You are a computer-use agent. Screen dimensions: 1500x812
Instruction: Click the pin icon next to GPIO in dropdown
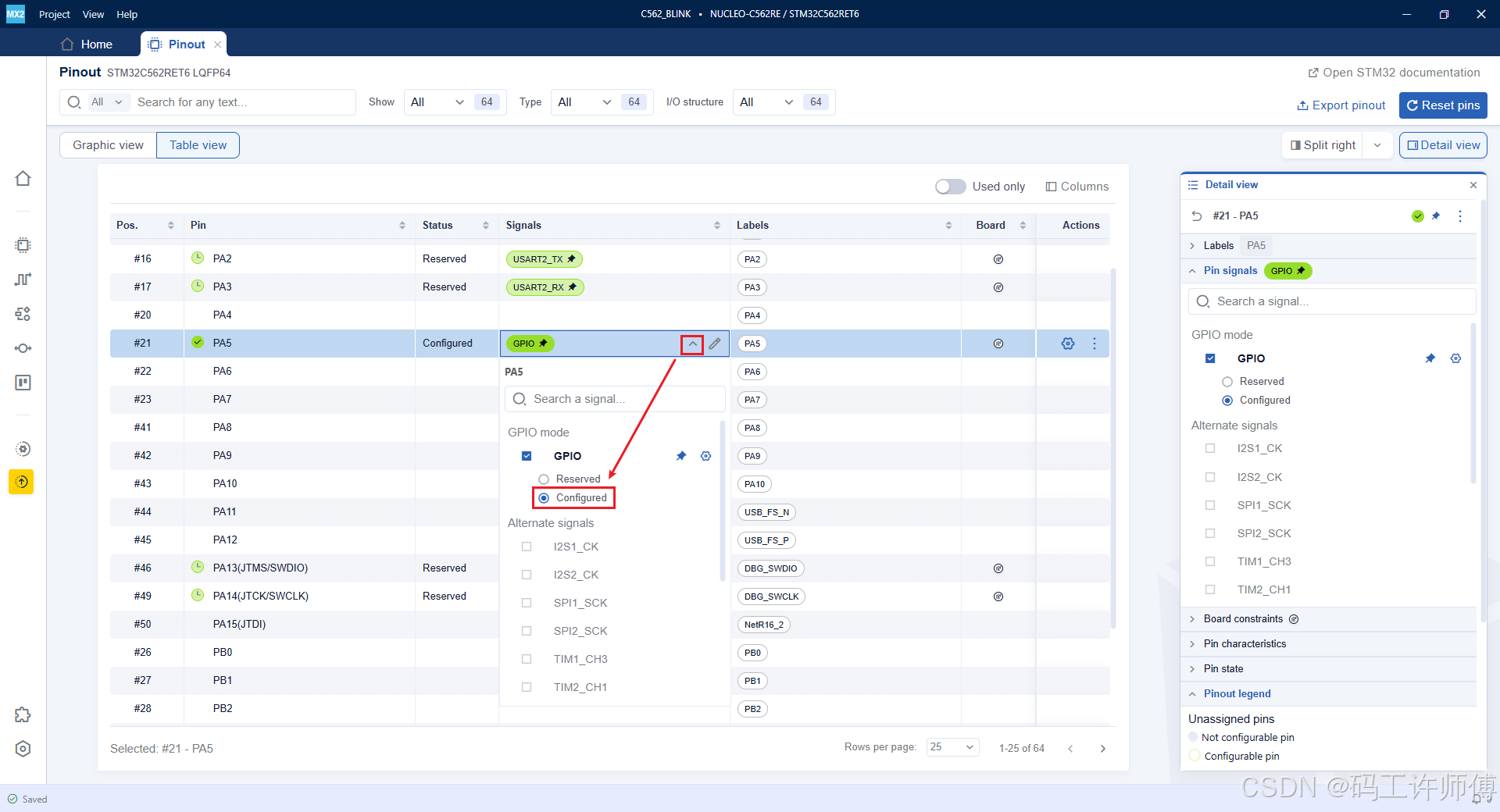[x=681, y=456]
